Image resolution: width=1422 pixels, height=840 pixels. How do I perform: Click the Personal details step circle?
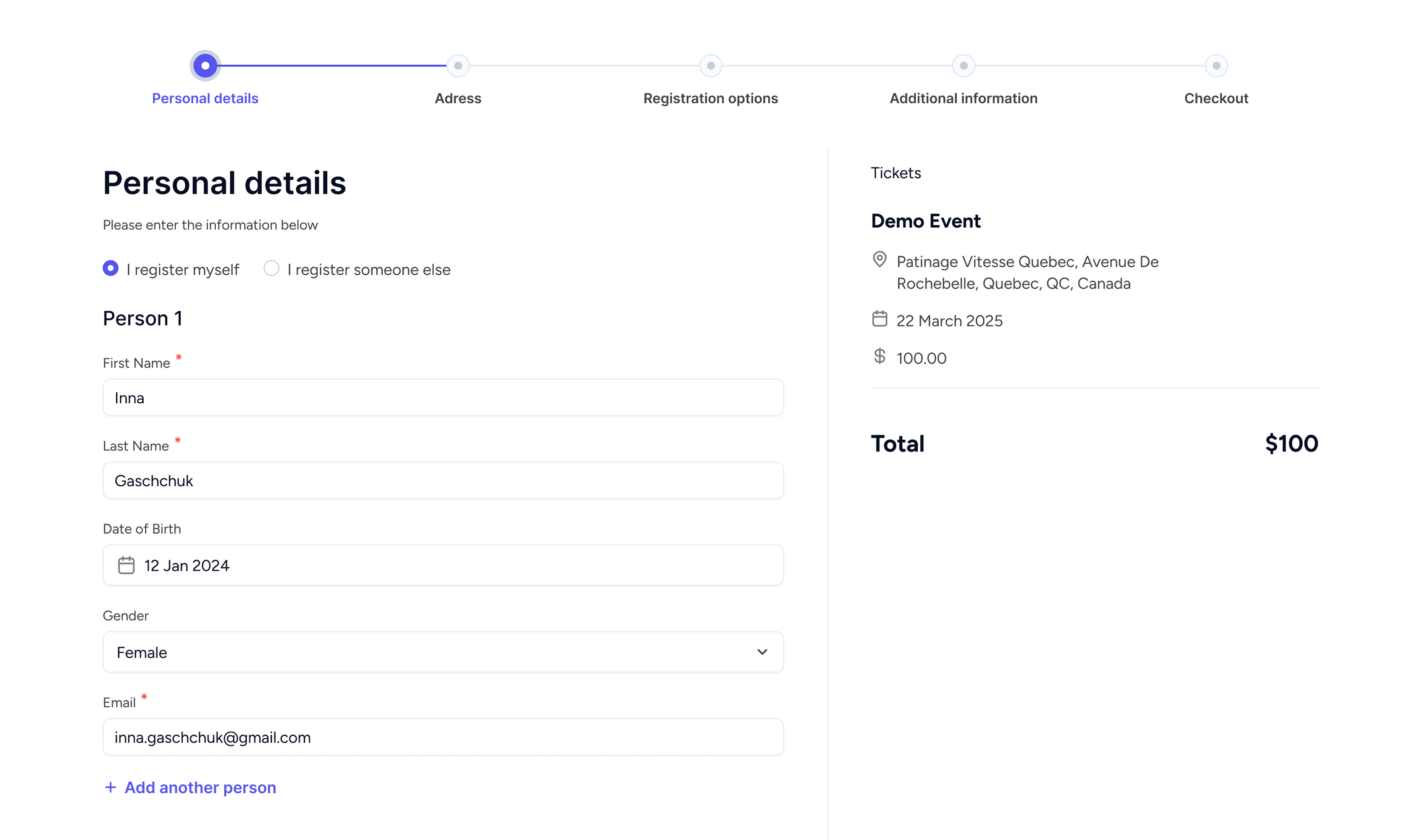(x=205, y=66)
